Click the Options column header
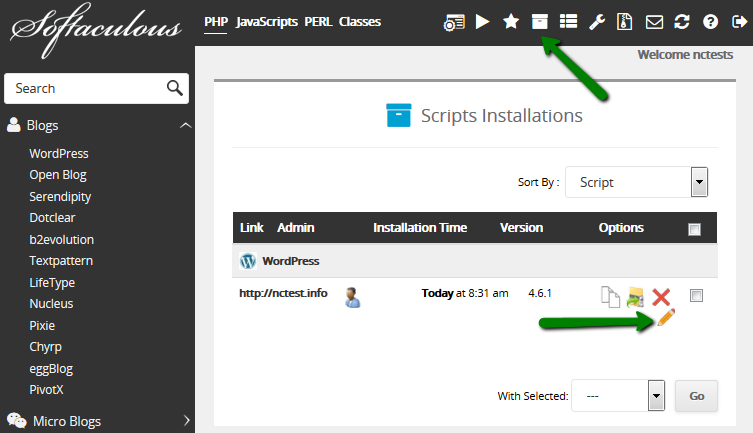 [621, 228]
